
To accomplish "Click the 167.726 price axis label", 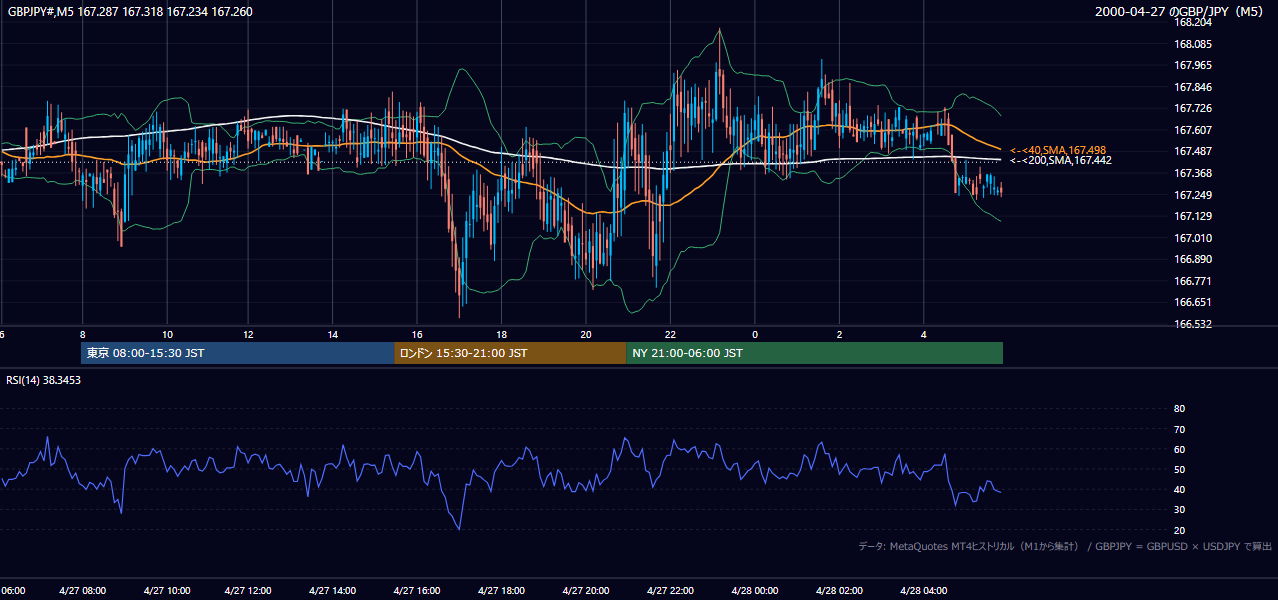I will (1193, 108).
